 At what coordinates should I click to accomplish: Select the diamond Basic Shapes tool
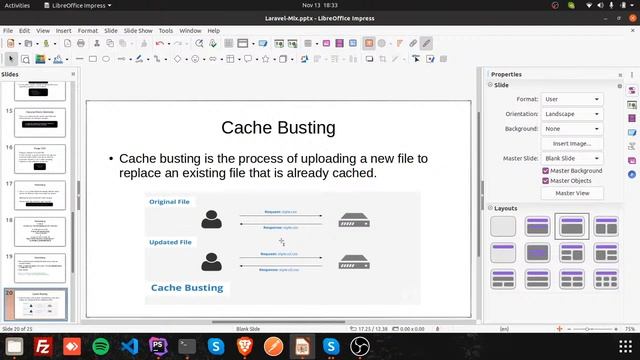[x=178, y=59]
